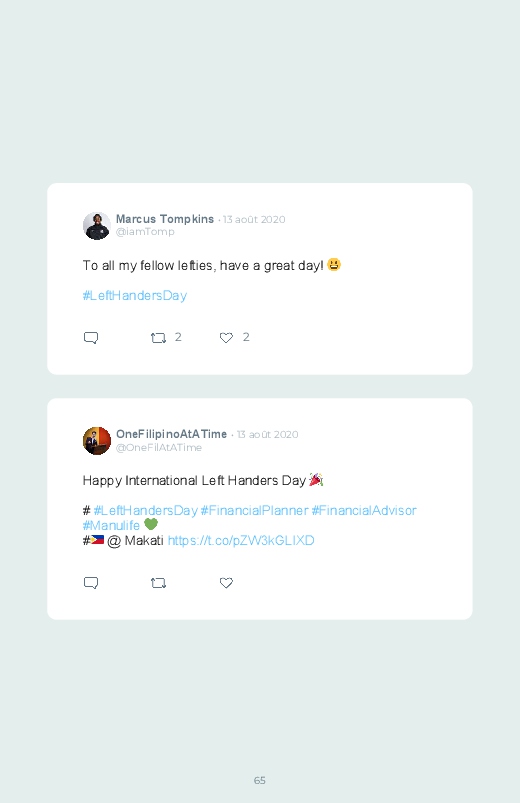Open the #Manulife hashtag
The width and height of the screenshot is (520, 803).
[x=111, y=525]
